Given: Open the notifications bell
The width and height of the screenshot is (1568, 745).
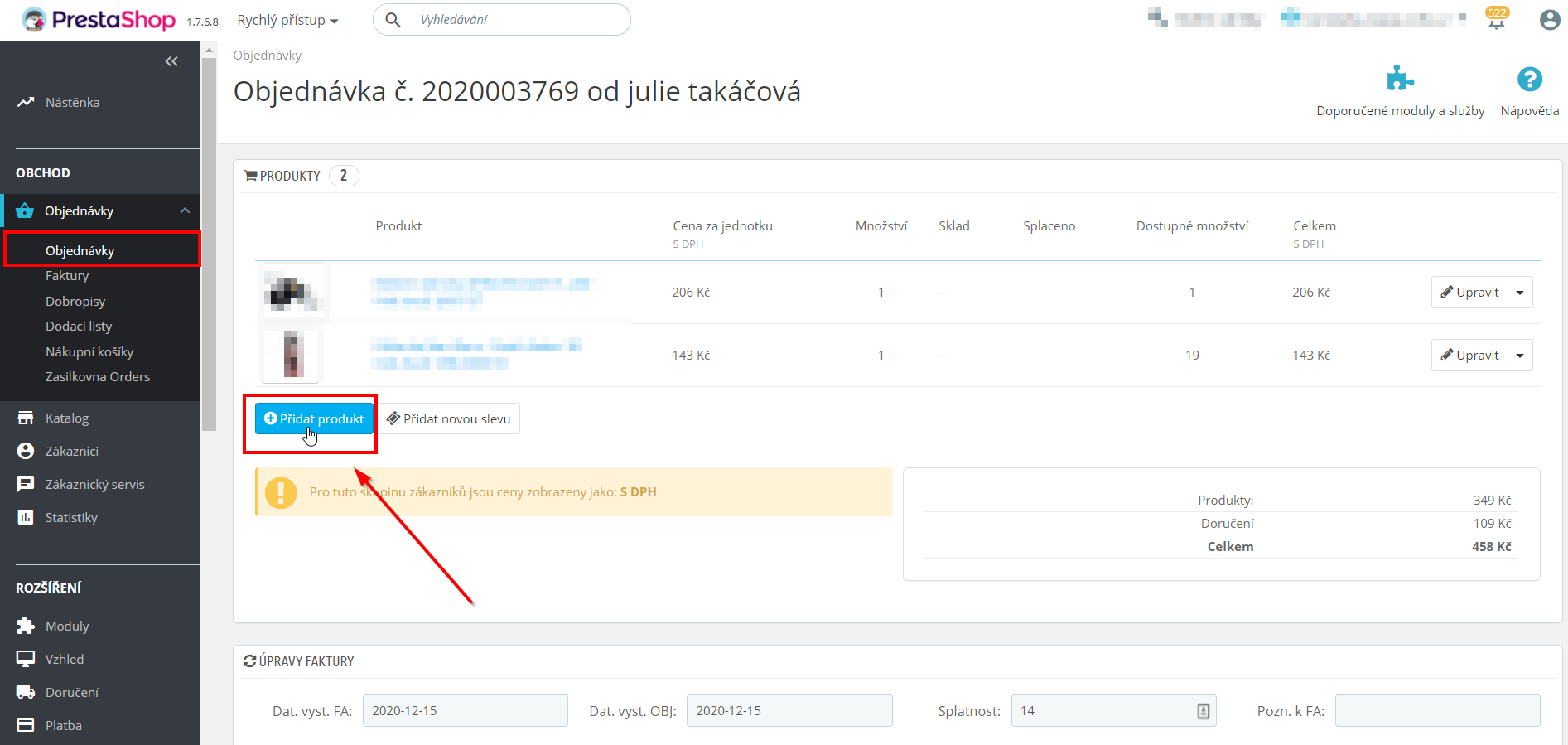Looking at the screenshot, I should click(1496, 19).
